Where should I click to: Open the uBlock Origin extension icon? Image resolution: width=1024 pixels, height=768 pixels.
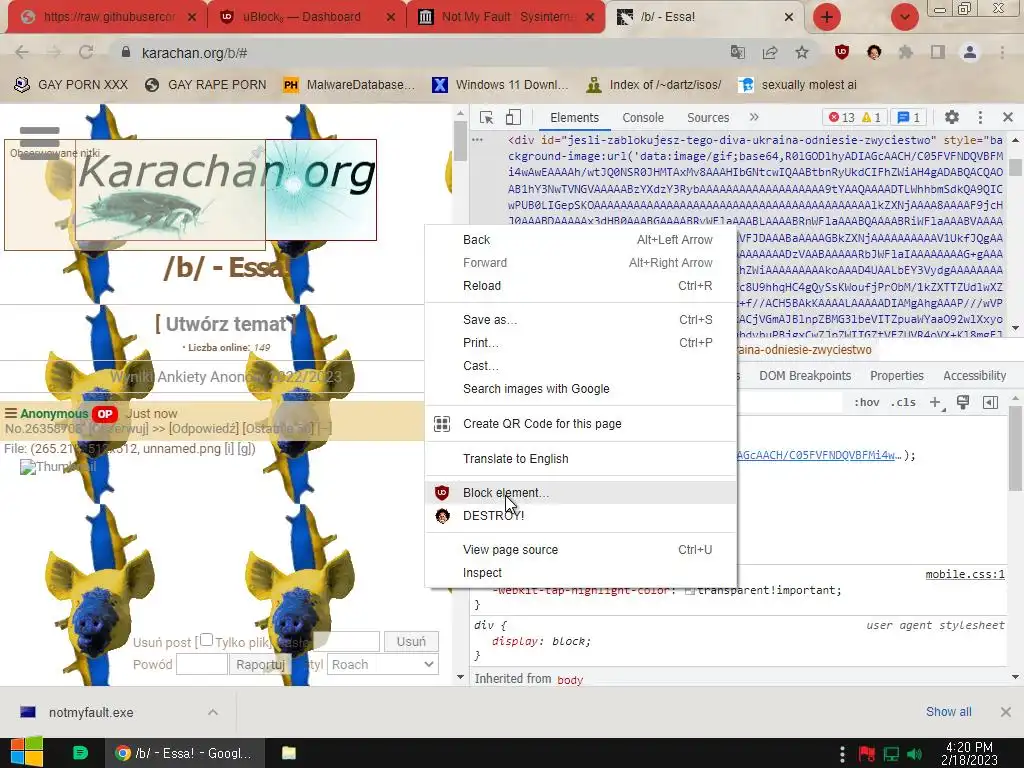click(x=842, y=52)
